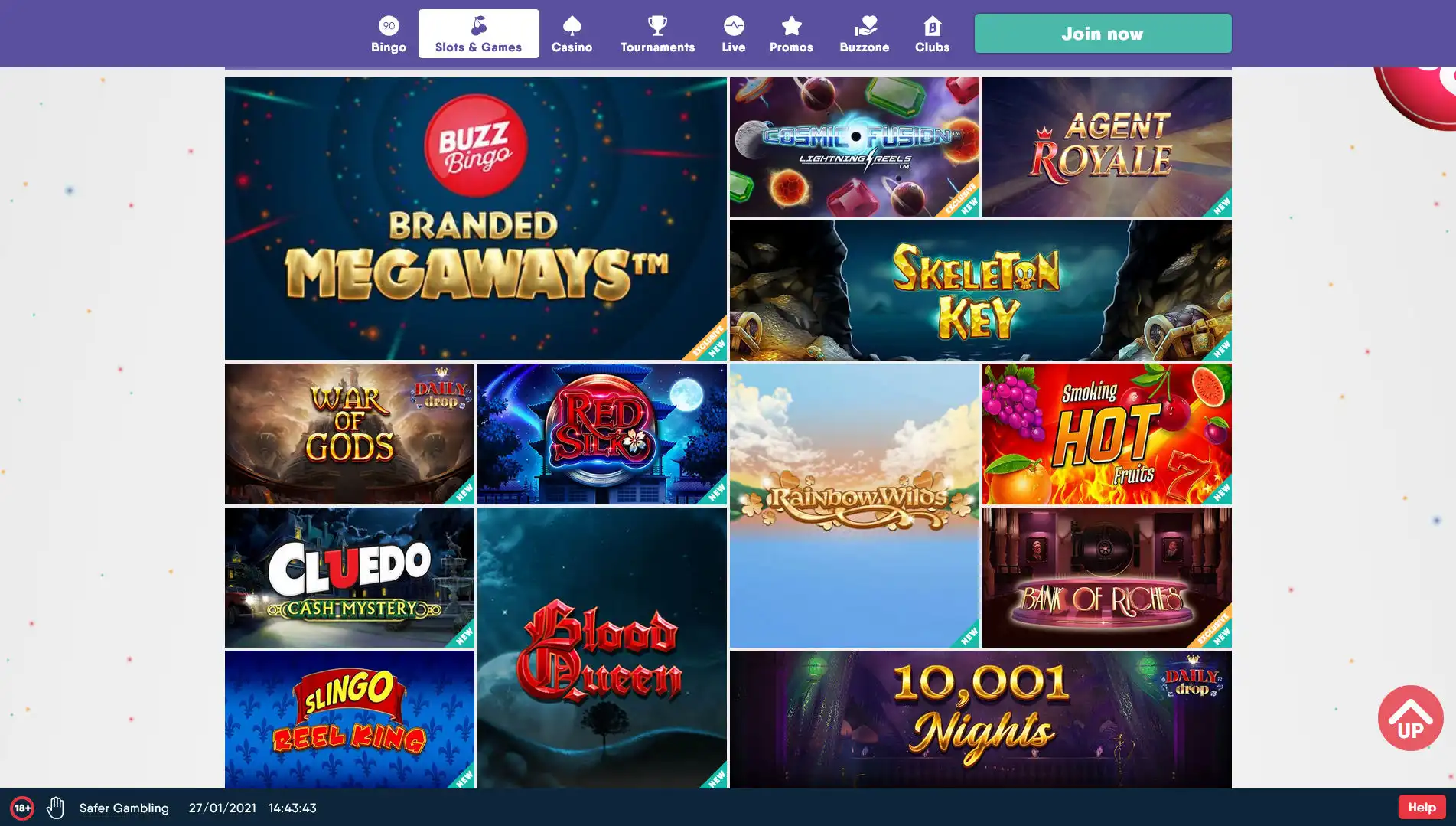1456x826 pixels.
Task: Open the Clubs icon in navigation
Action: [x=932, y=26]
